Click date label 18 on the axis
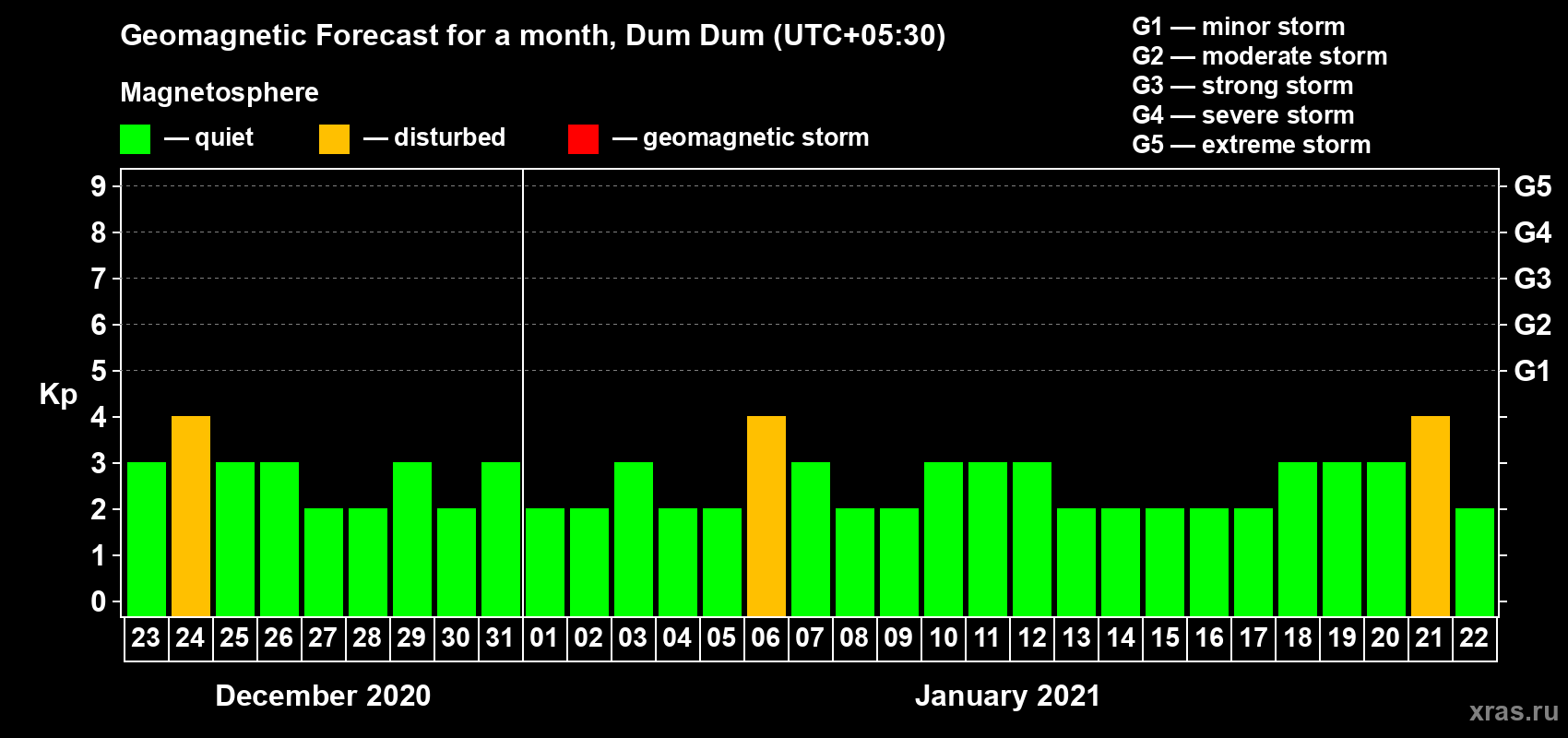 [1297, 637]
